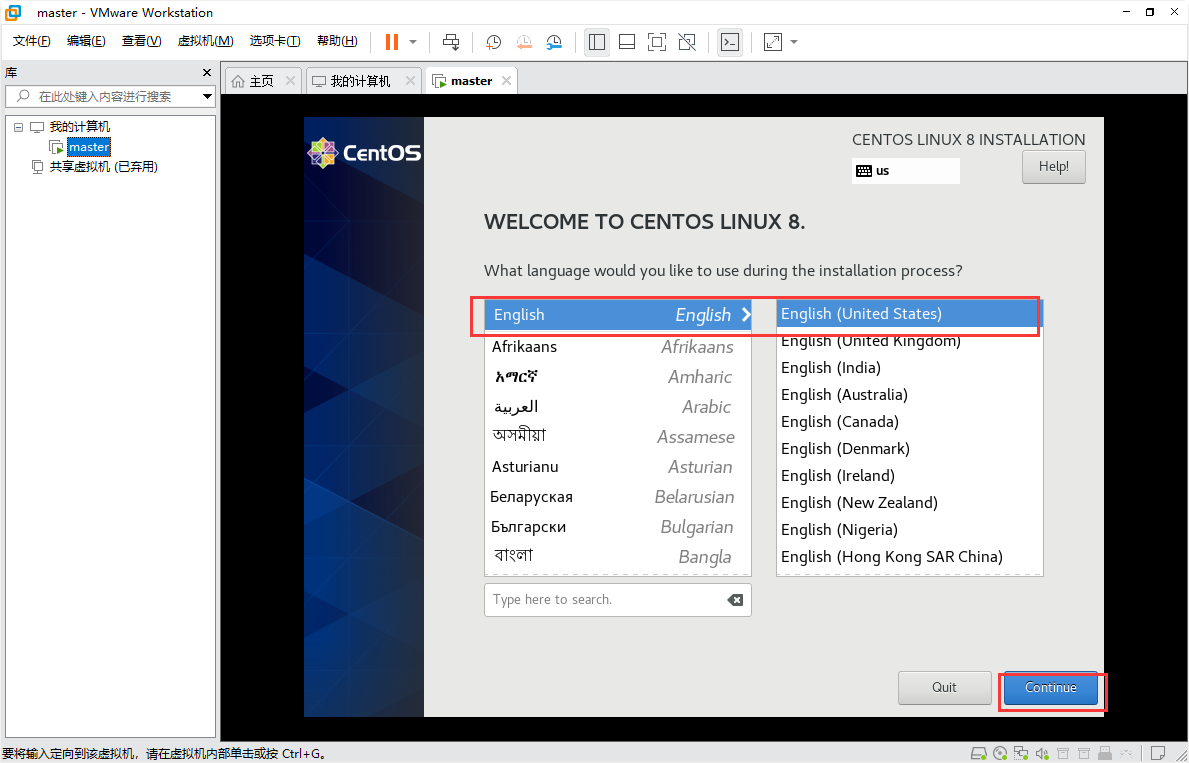Open the 帮助(H) menu
1189x763 pixels.
337,41
